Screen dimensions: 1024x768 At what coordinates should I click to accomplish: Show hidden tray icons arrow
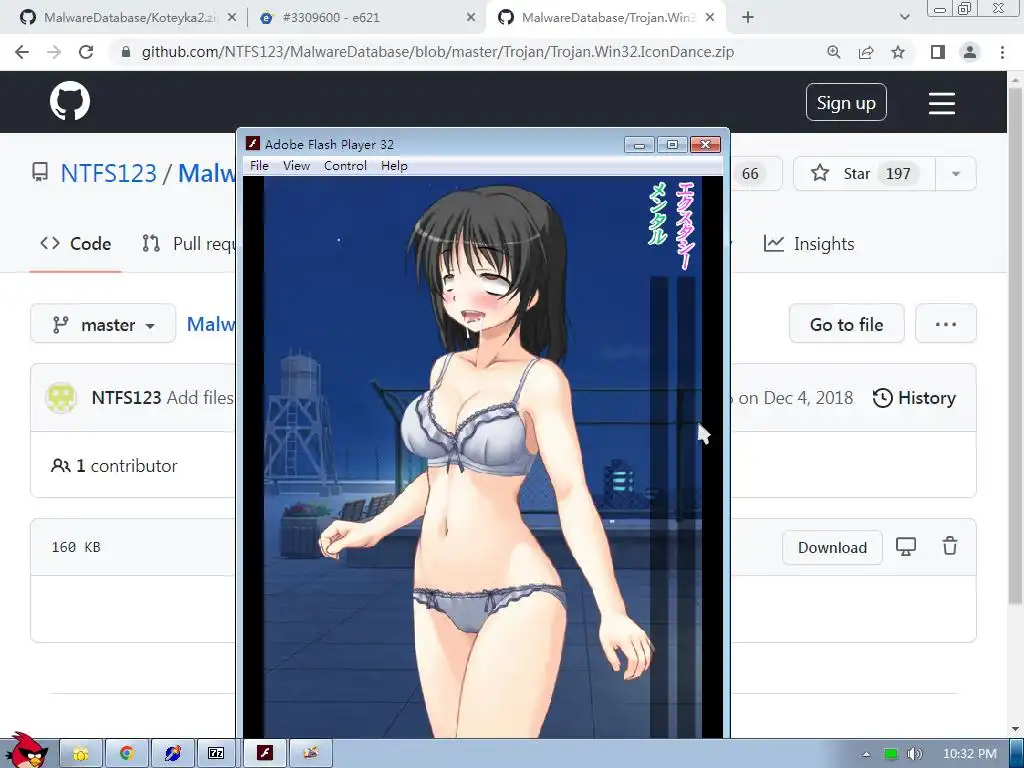point(866,754)
